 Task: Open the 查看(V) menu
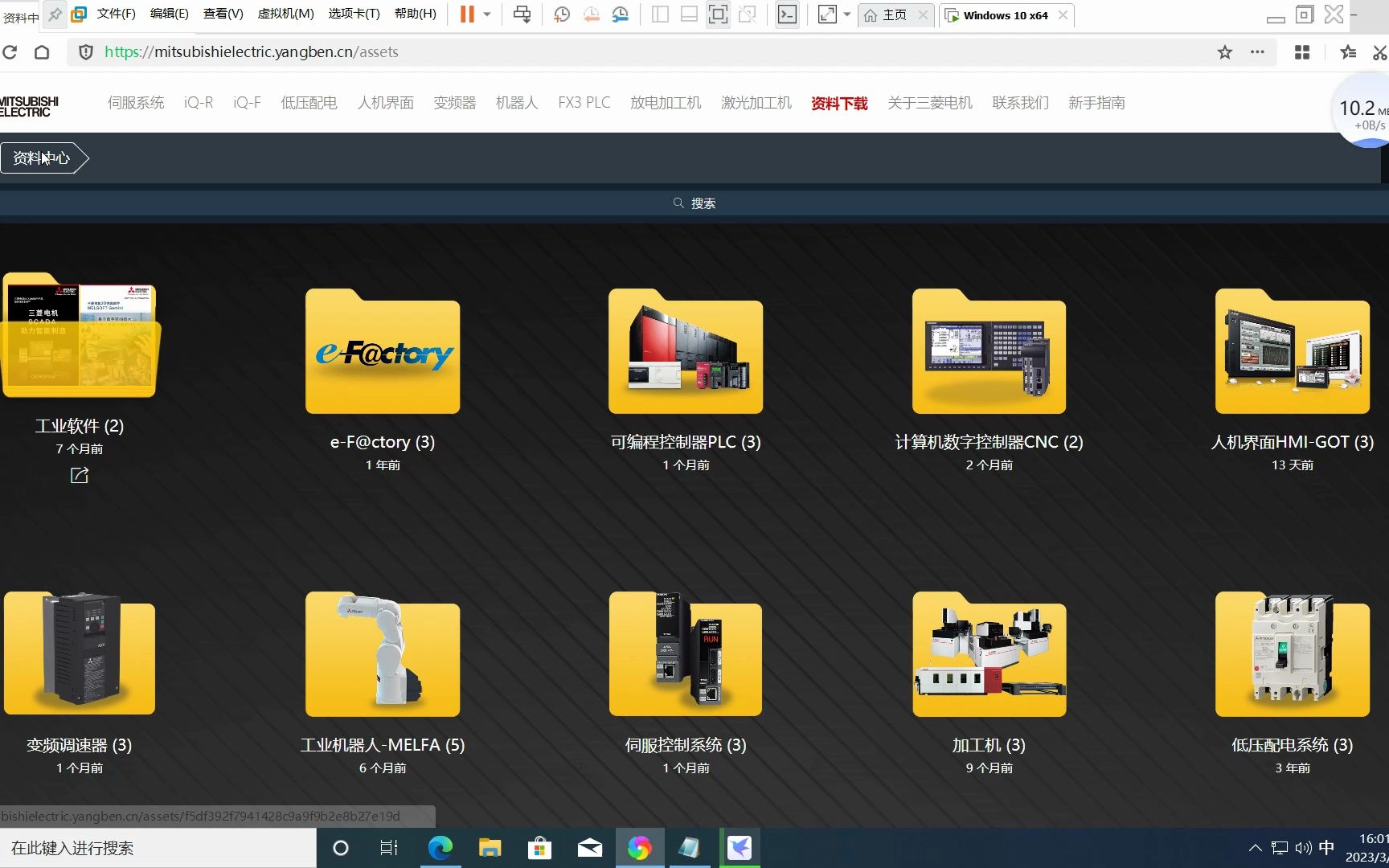point(223,14)
